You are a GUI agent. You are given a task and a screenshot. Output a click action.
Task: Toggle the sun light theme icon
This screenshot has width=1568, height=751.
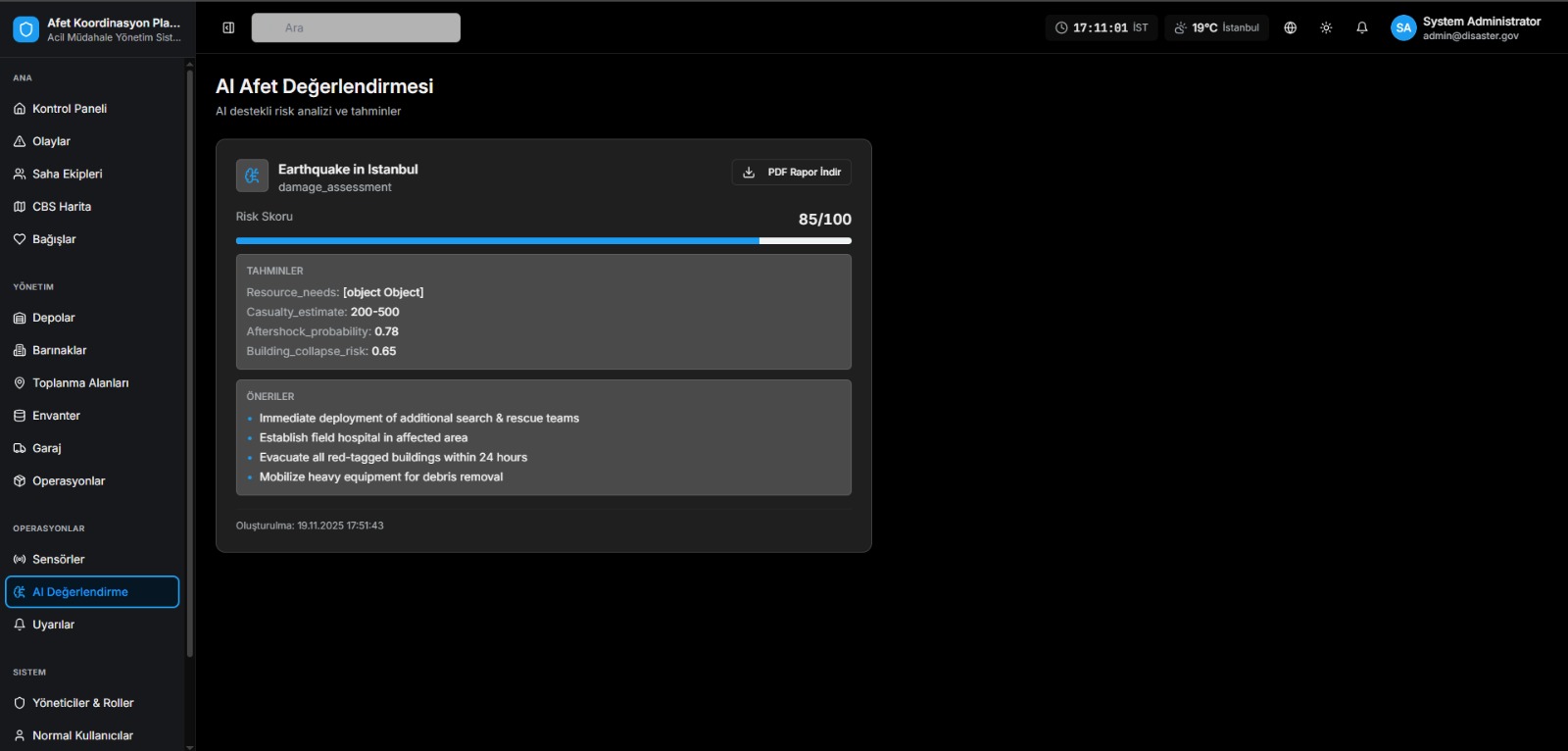[x=1326, y=27]
